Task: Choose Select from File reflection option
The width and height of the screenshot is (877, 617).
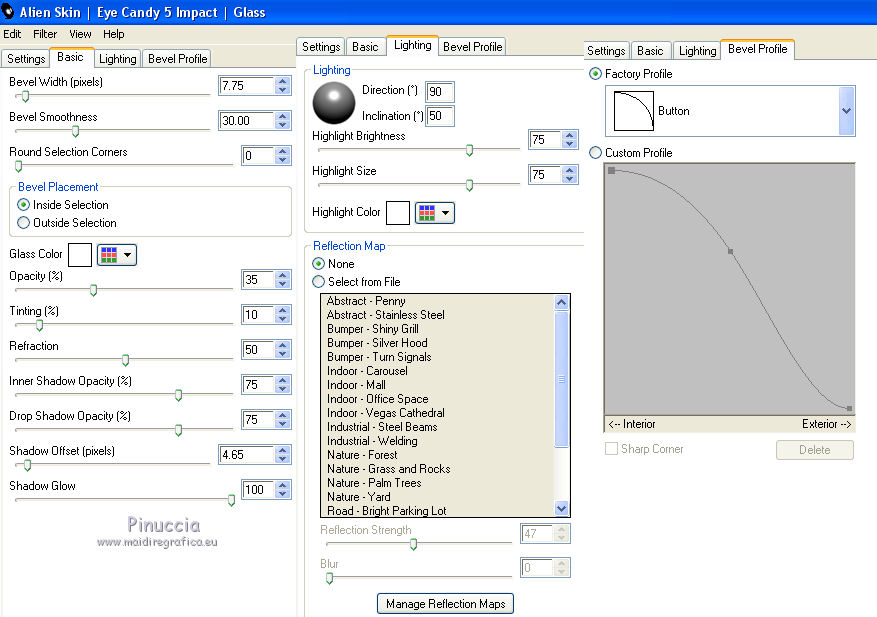Action: point(319,282)
